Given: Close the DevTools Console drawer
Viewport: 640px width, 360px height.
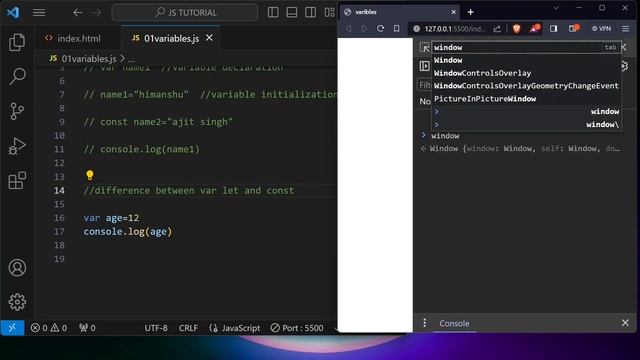Looking at the screenshot, I should click(625, 323).
